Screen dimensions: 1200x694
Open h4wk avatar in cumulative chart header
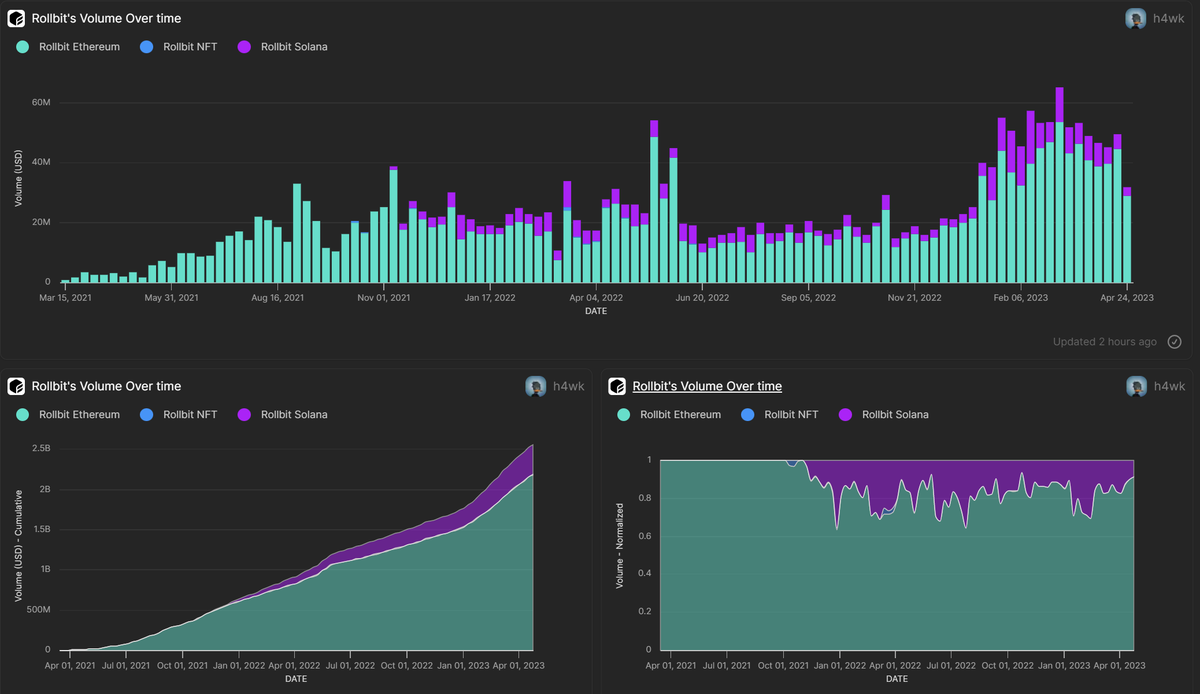point(536,386)
